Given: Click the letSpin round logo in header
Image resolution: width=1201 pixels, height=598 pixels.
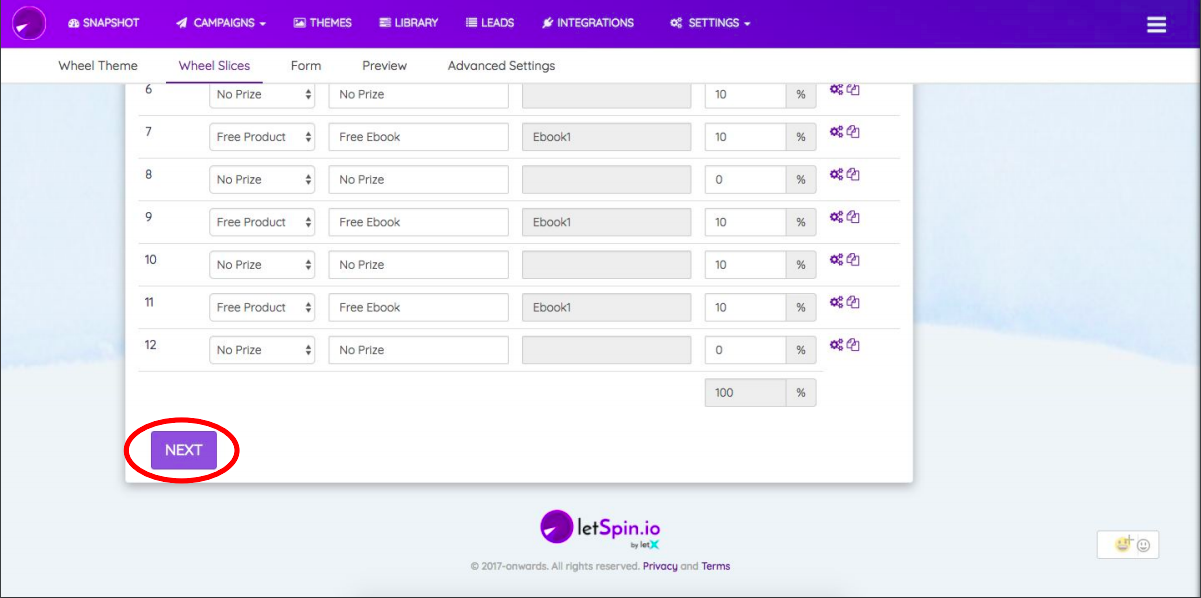Looking at the screenshot, I should [x=29, y=23].
